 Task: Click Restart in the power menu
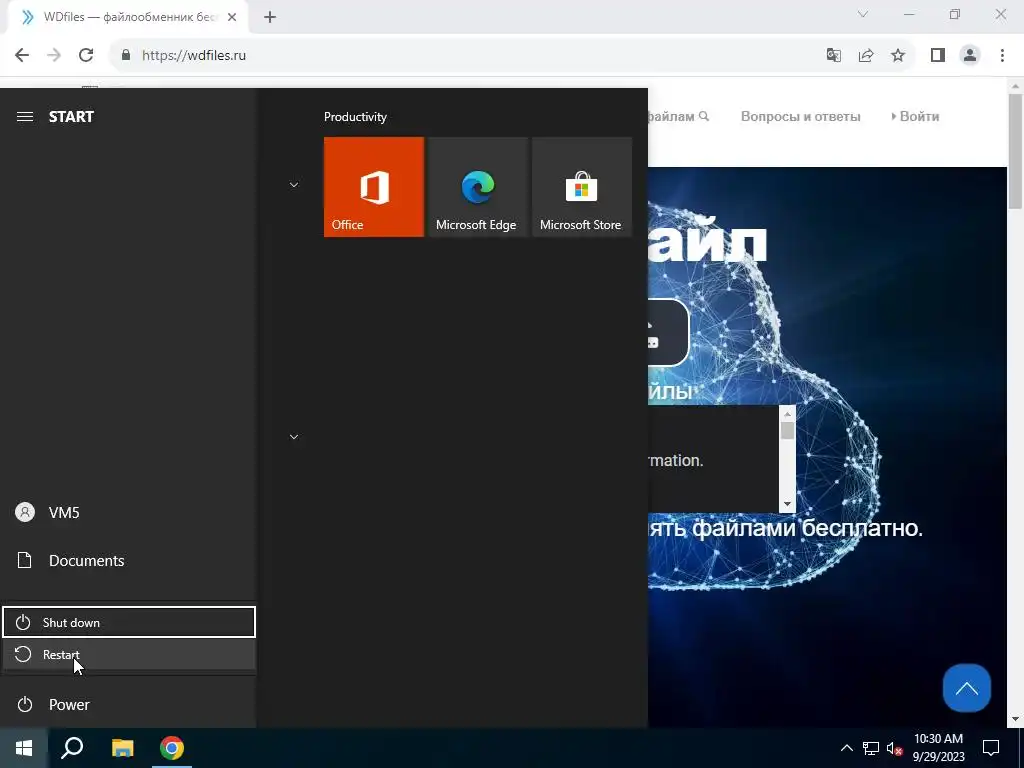(x=129, y=654)
